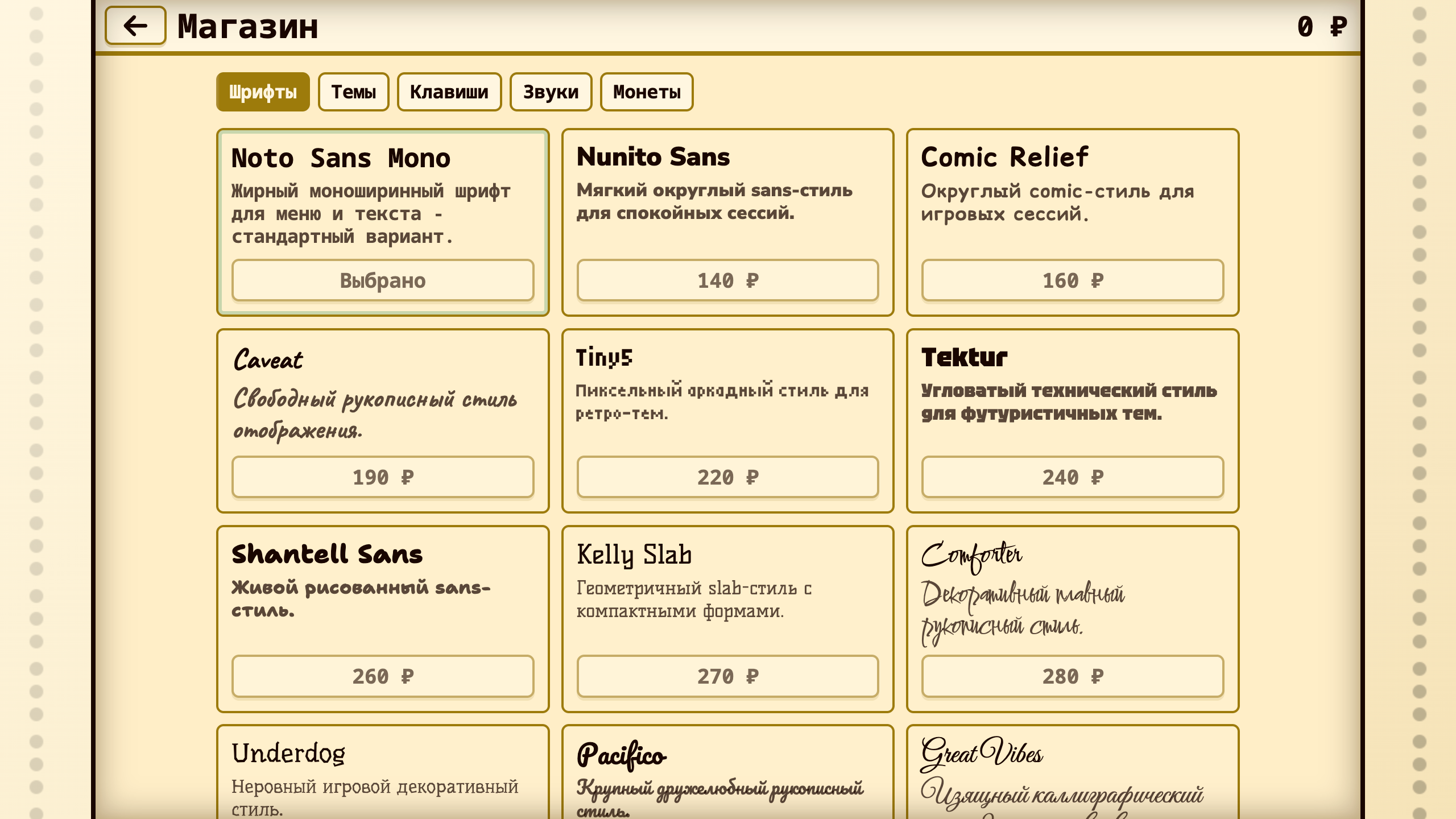Click the description 'Округлый comic-стиль для игровых сессий'
Image resolution: width=1456 pixels, height=819 pixels.
[x=1057, y=202]
